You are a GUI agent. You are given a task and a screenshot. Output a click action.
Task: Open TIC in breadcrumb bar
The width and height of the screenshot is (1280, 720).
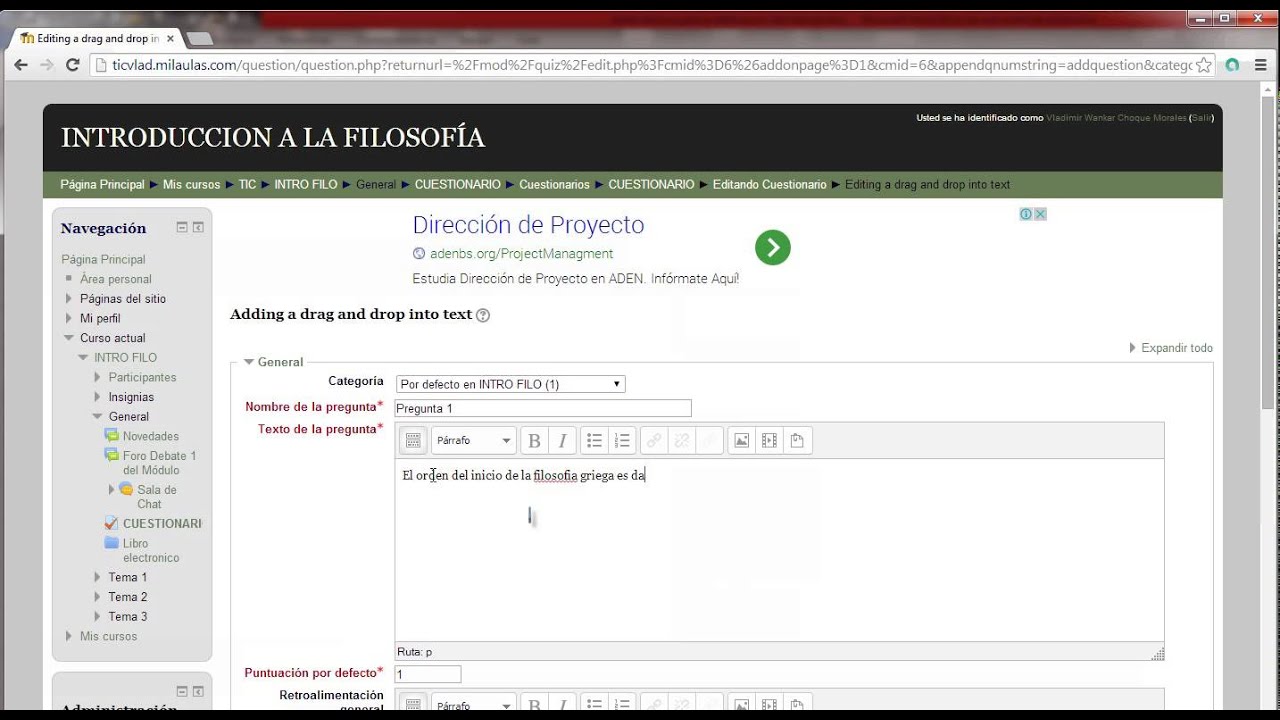[247, 185]
